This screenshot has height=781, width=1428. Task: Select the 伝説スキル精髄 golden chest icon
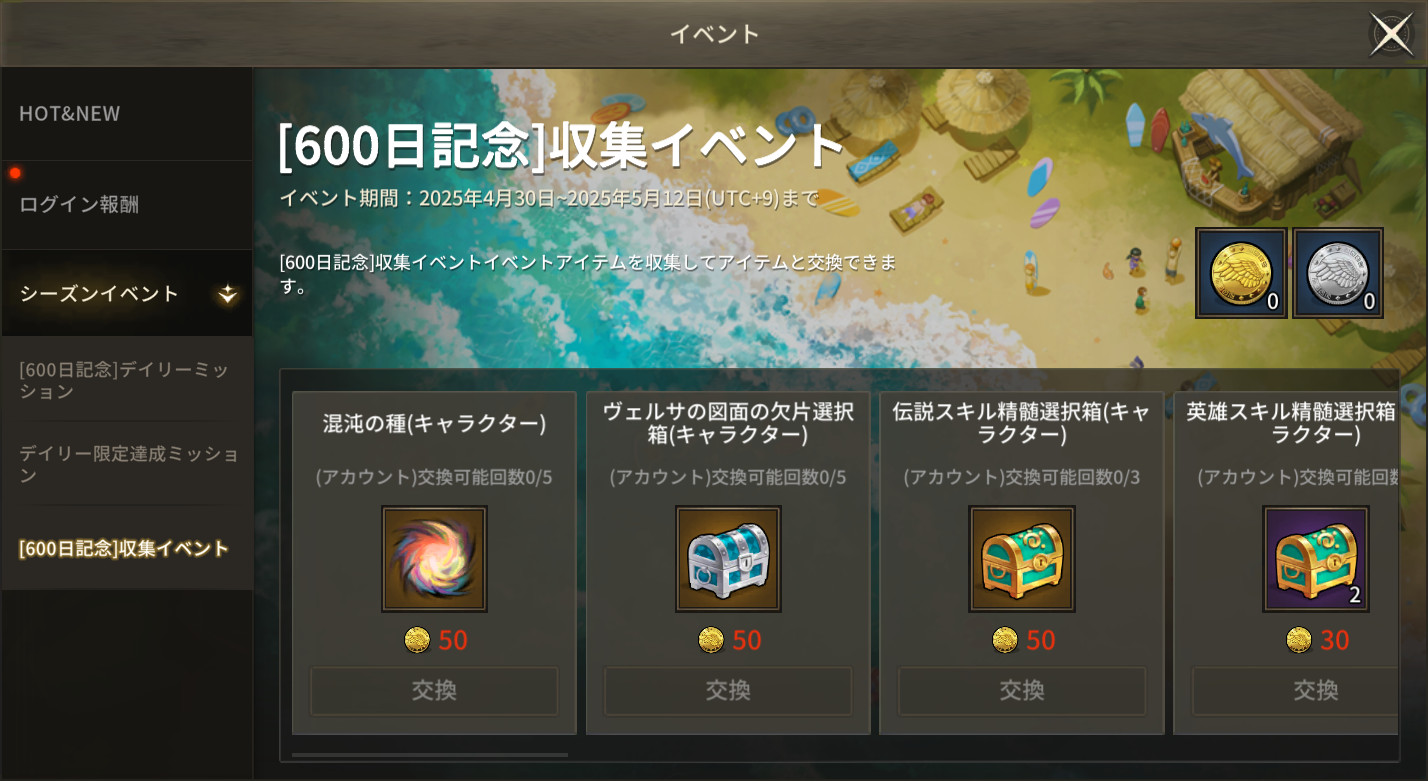[x=1022, y=559]
